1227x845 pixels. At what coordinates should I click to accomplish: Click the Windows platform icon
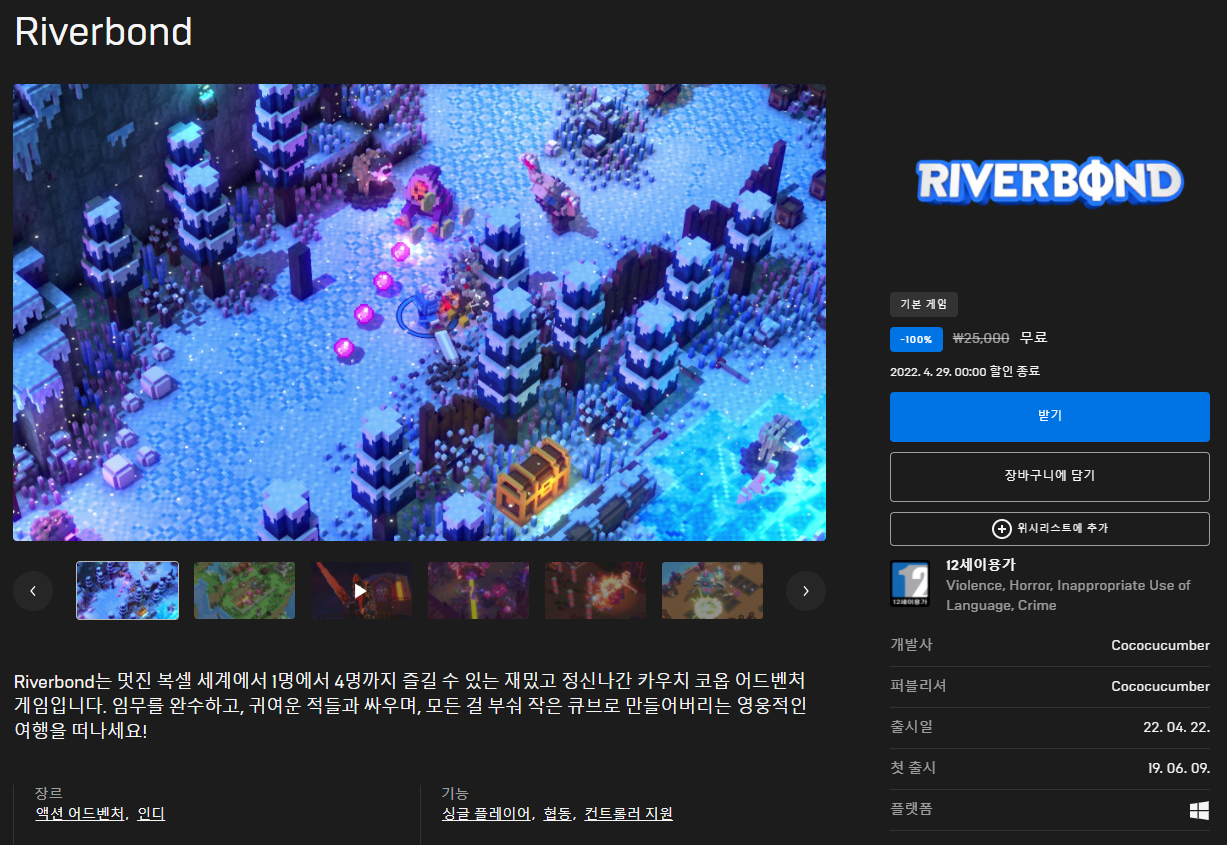click(1200, 810)
